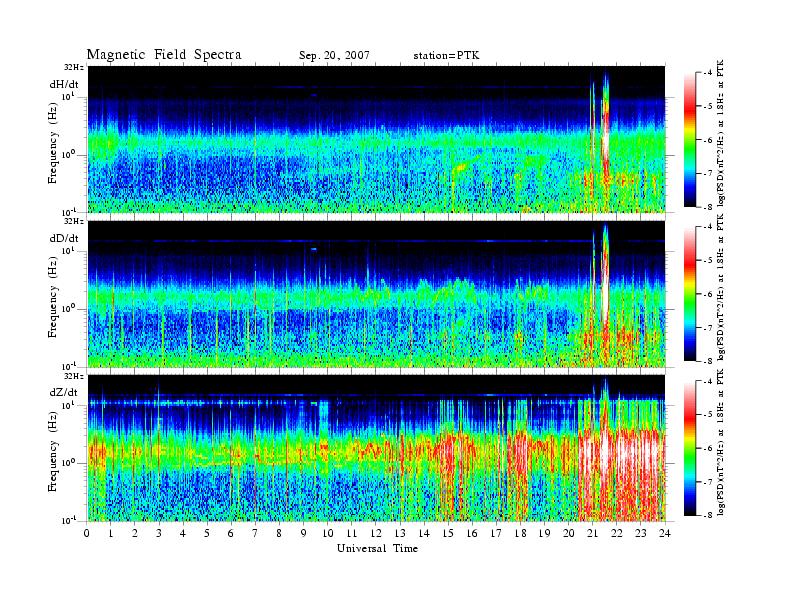This screenshot has height=612, width=792.
Task: Click the 'station=PTK' label
Action: (446, 56)
